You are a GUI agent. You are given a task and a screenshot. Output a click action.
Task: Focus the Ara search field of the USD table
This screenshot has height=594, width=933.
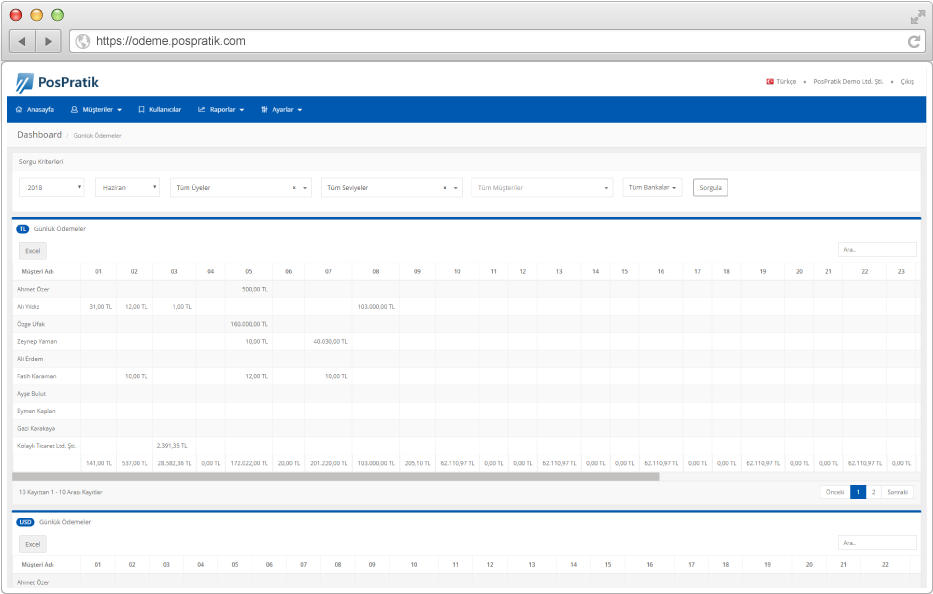[877, 543]
